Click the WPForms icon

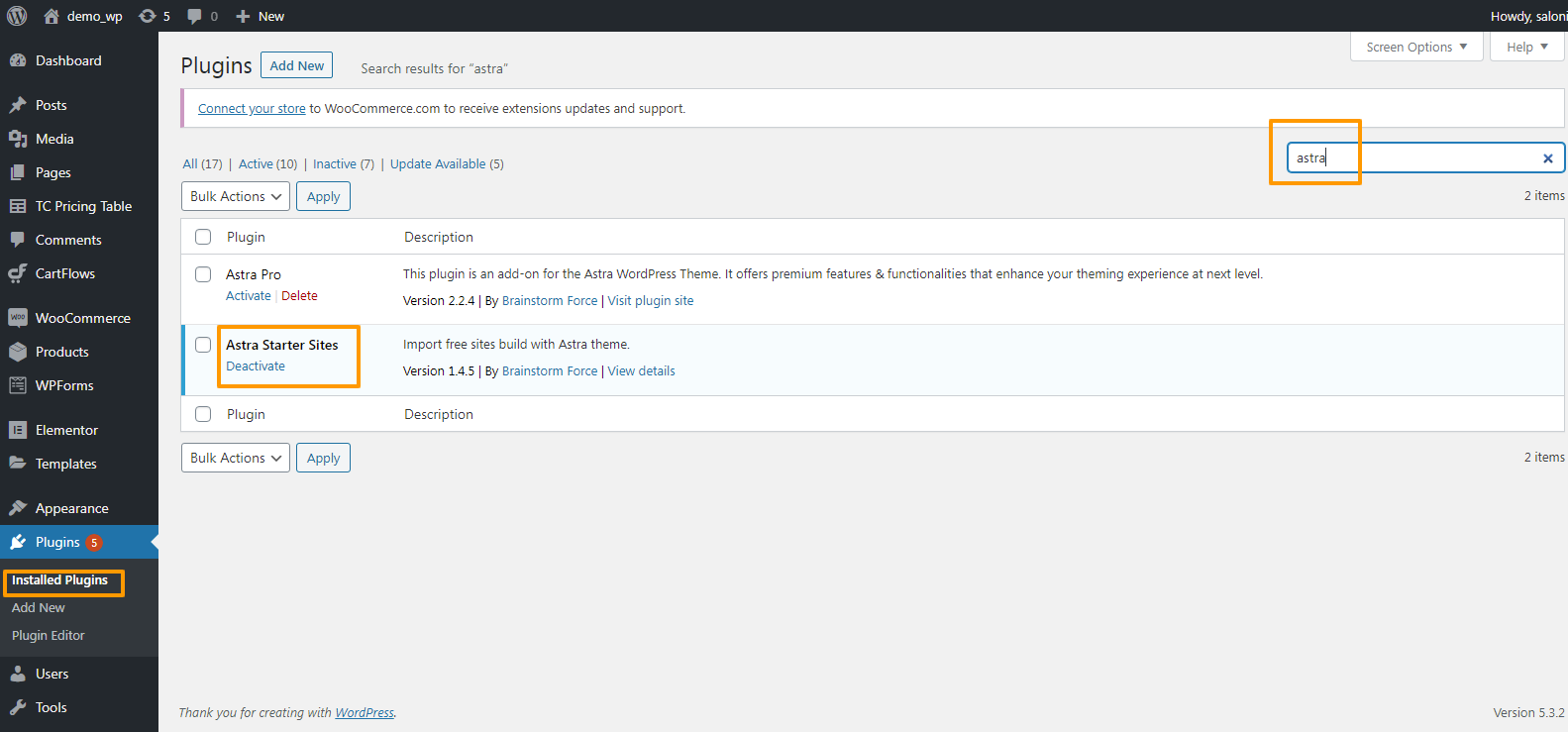click(18, 385)
